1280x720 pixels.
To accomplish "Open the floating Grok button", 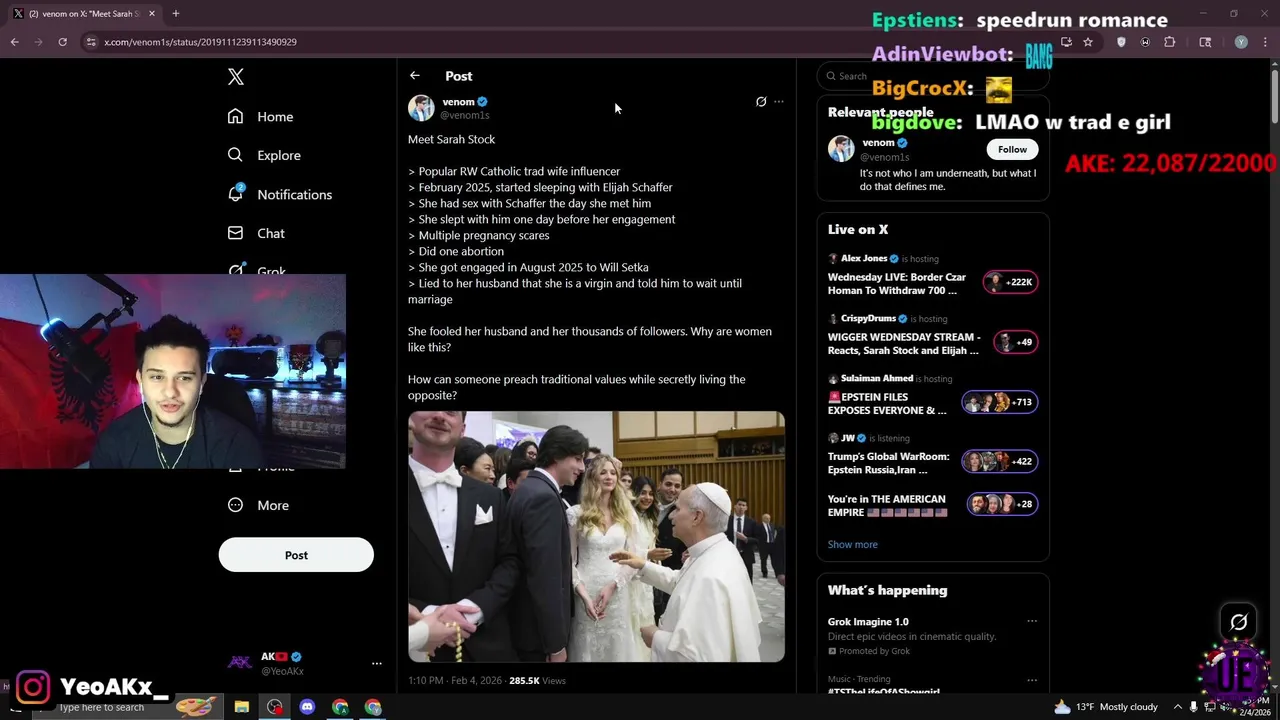I will point(1238,623).
